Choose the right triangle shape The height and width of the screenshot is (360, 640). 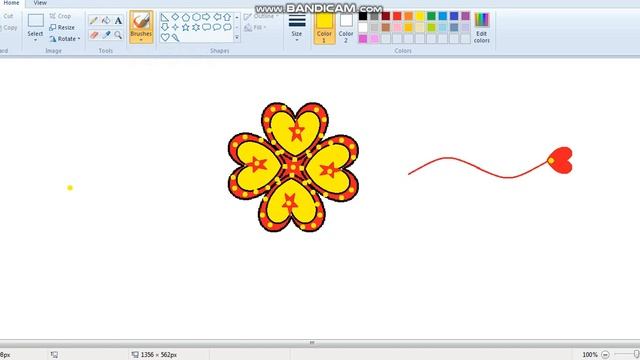tap(165, 17)
